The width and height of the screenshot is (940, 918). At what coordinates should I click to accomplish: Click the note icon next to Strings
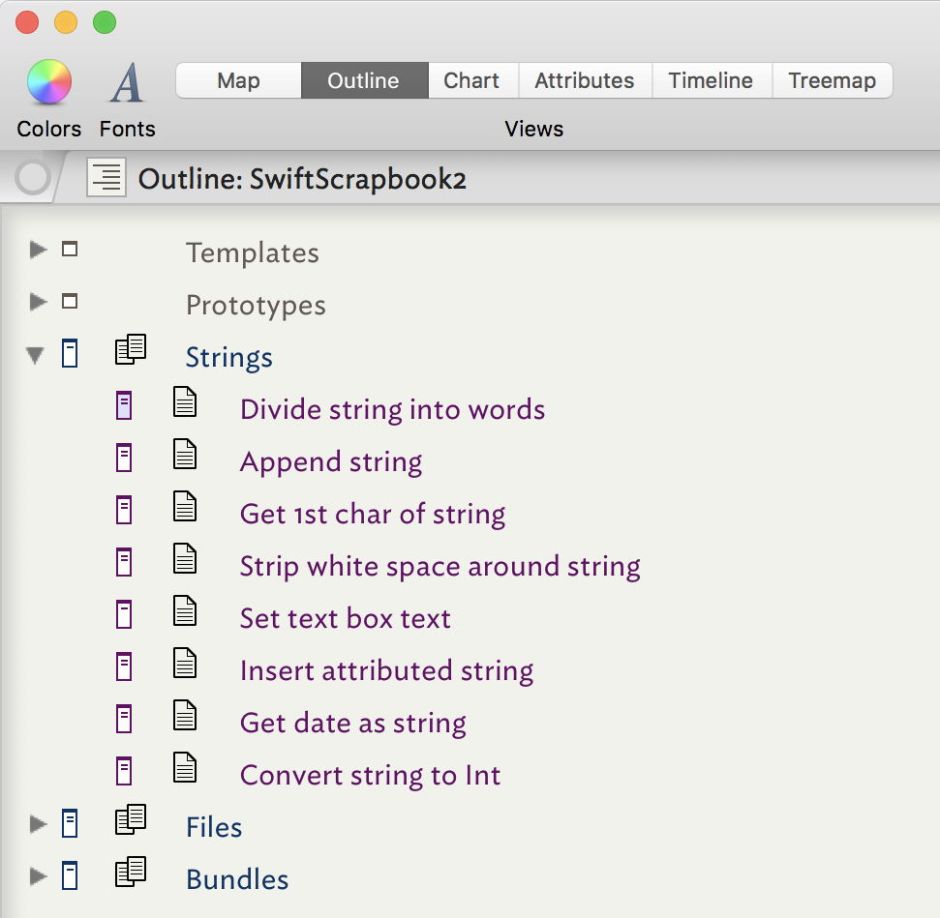tap(130, 351)
